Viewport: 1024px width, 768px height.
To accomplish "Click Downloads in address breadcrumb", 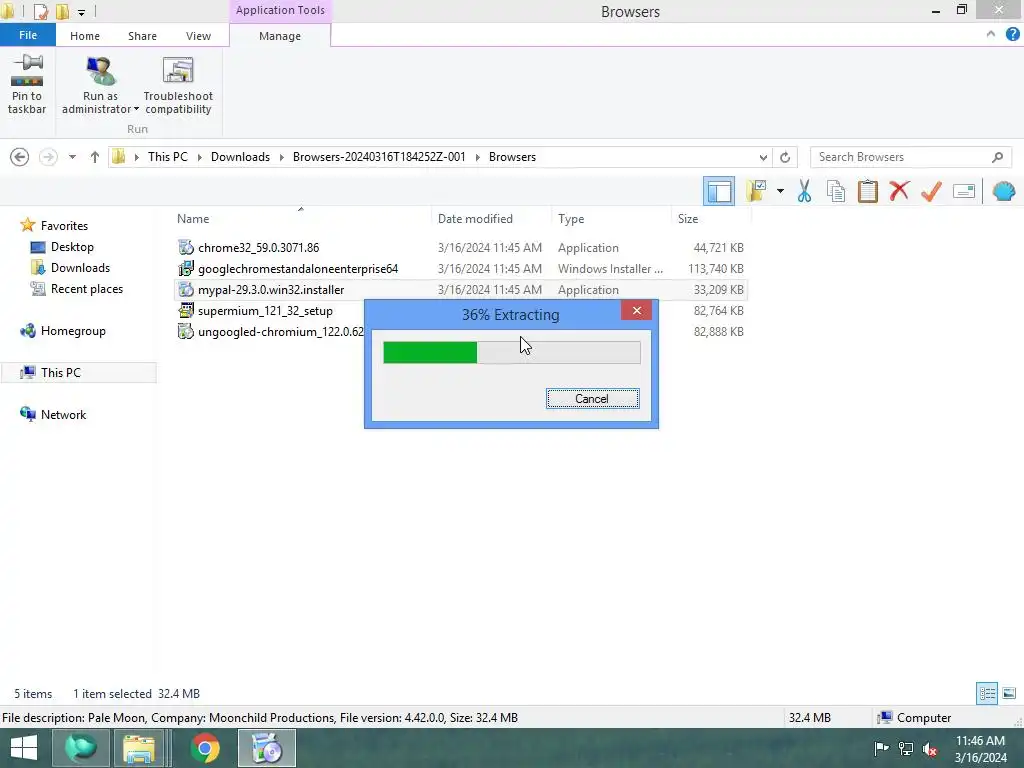I will pyautogui.click(x=240, y=157).
